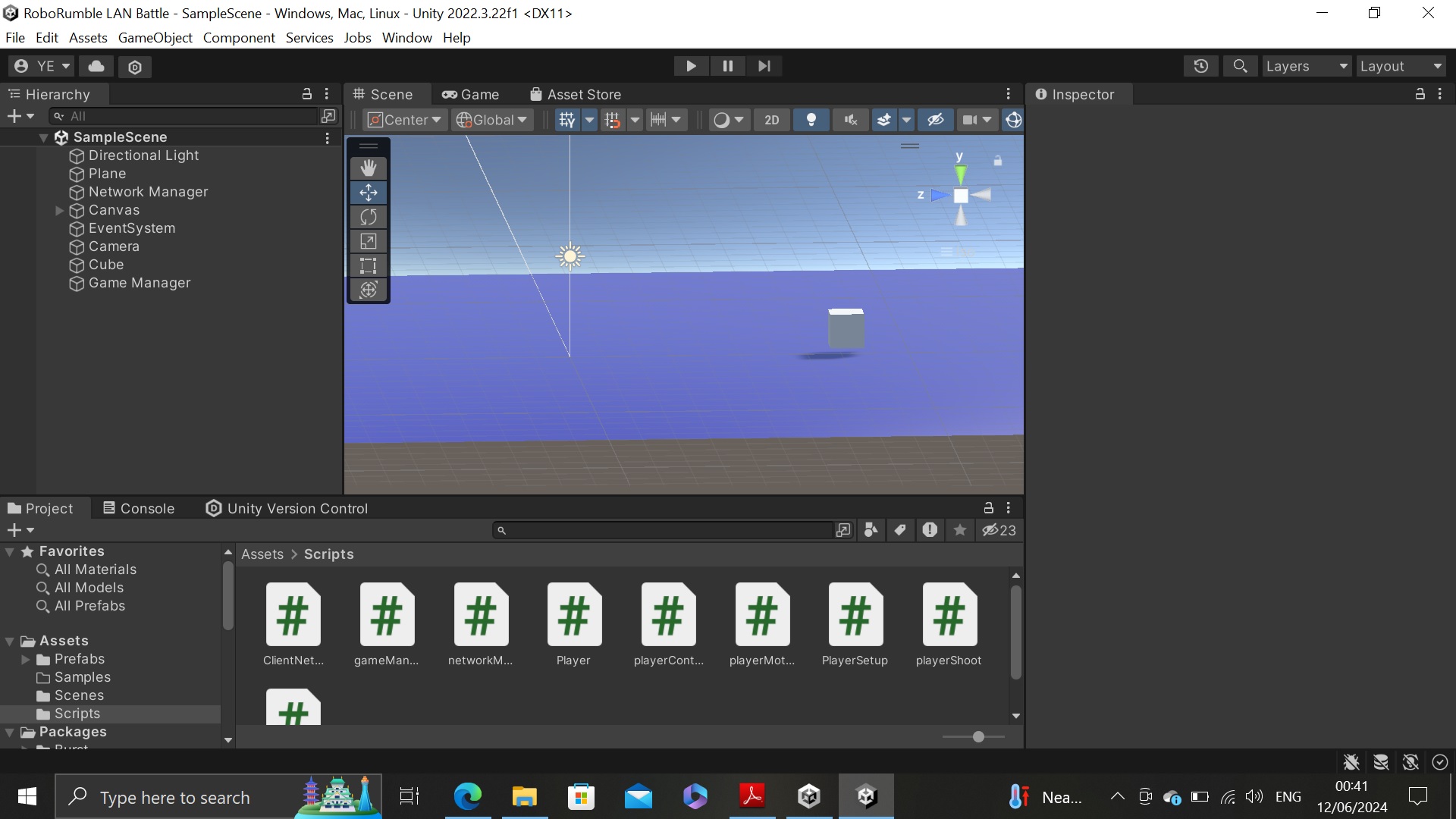
Task: Toggle the Gizmos button
Action: (x=1013, y=120)
